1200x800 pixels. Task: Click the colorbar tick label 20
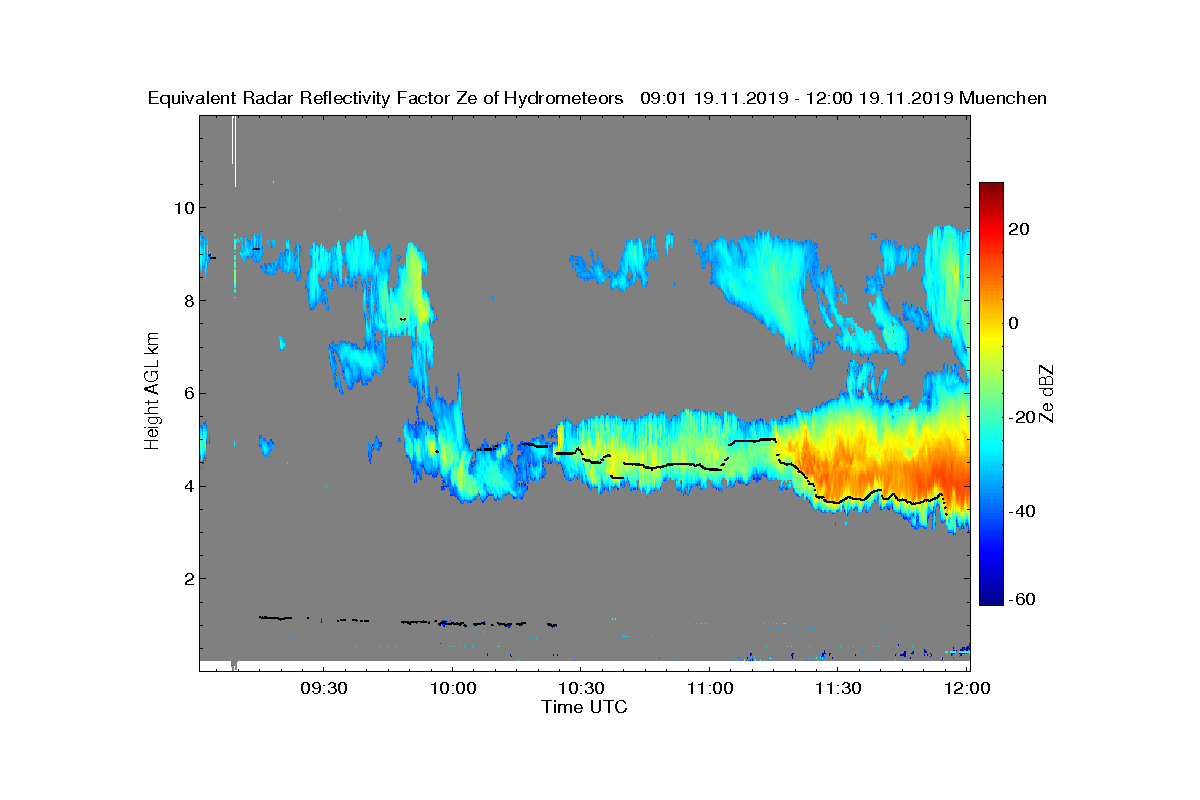click(1020, 229)
